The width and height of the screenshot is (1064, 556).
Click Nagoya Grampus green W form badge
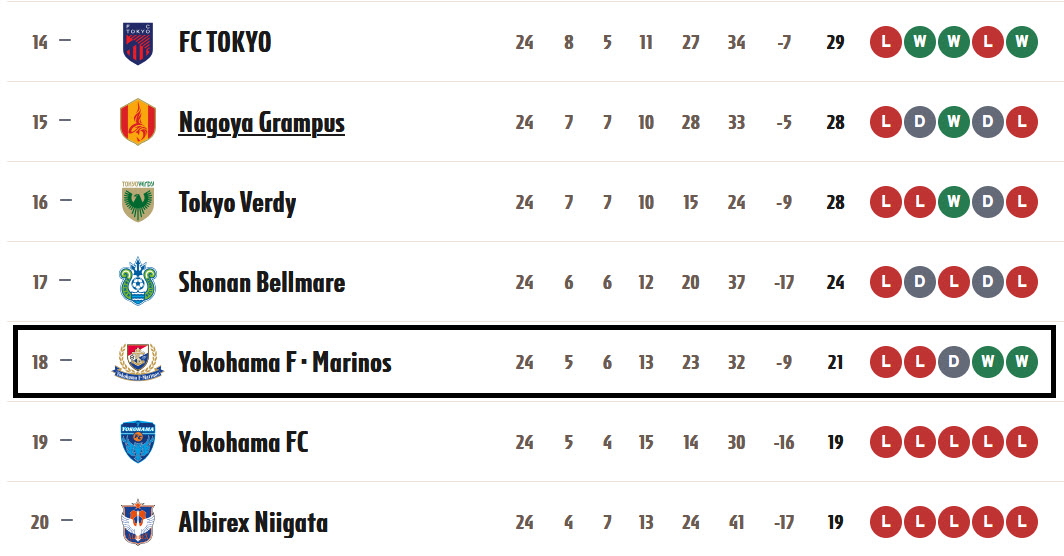click(954, 122)
